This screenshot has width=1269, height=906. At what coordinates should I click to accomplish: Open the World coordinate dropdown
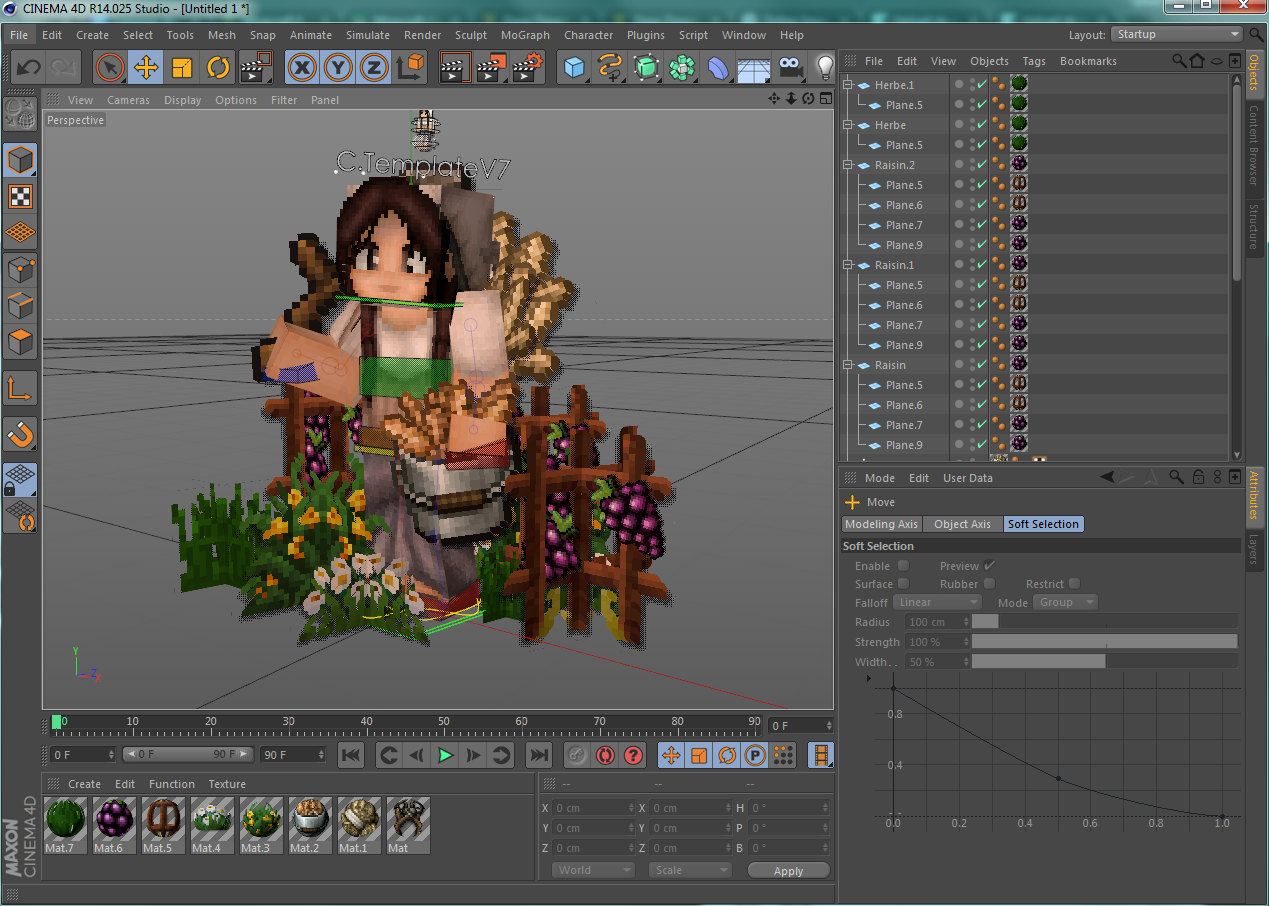[x=593, y=870]
